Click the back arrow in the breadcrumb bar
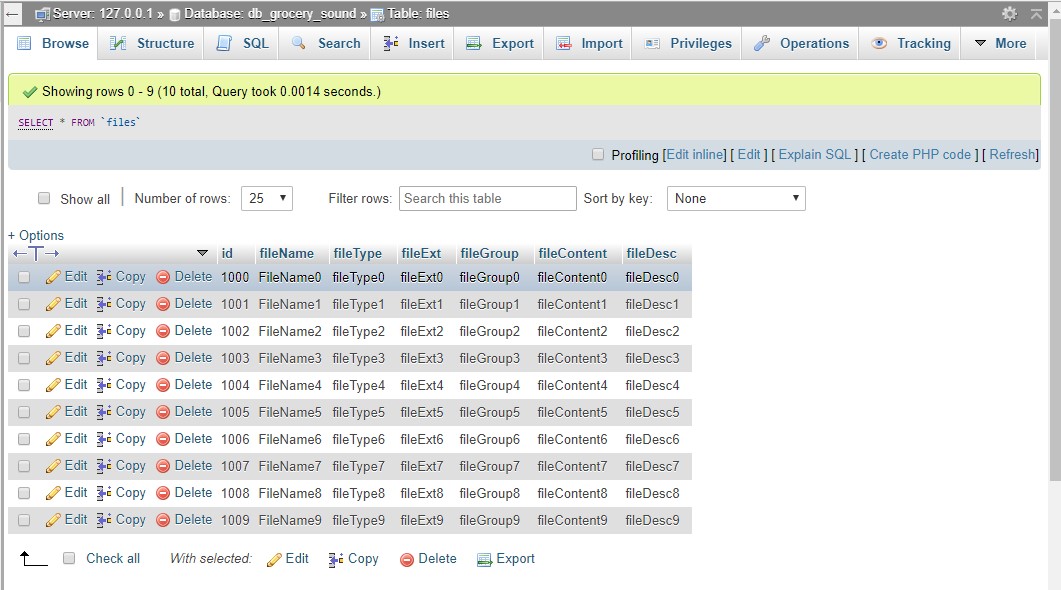1061x590 pixels. tap(12, 14)
